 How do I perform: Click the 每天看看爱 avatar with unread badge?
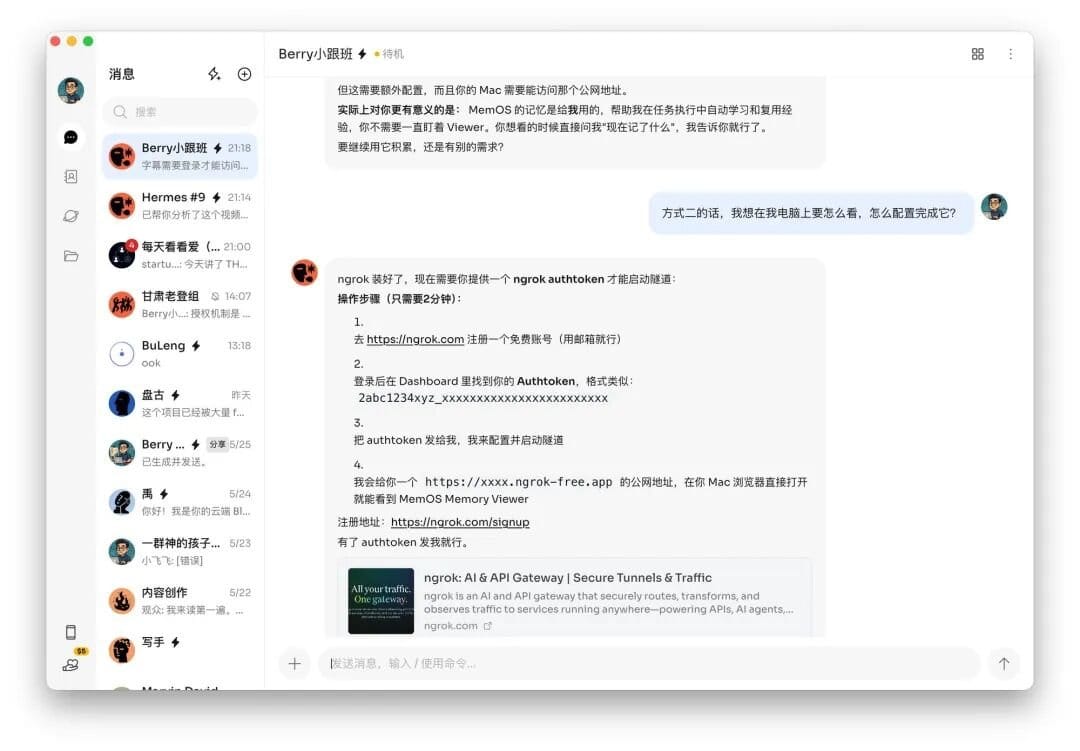coord(122,255)
